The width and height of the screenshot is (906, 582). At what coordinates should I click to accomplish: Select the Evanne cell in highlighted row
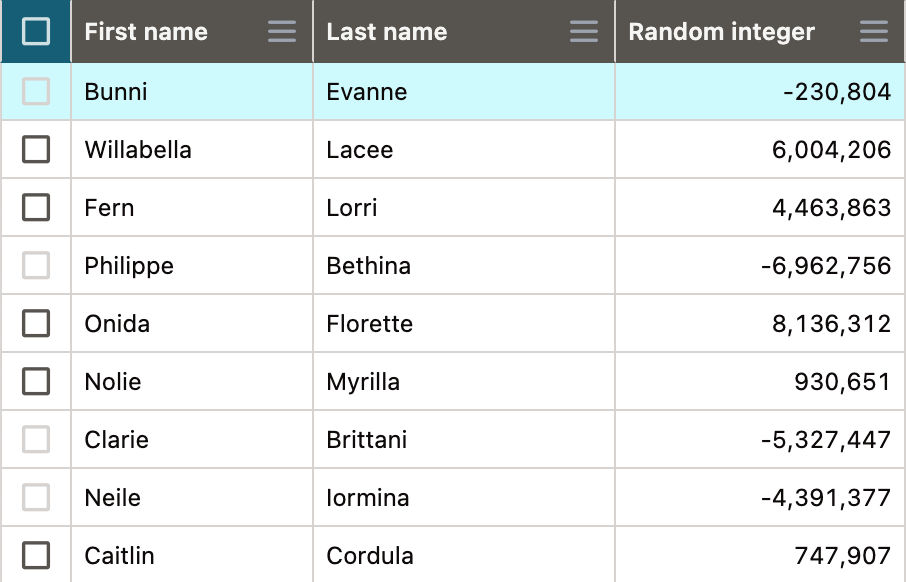464,91
